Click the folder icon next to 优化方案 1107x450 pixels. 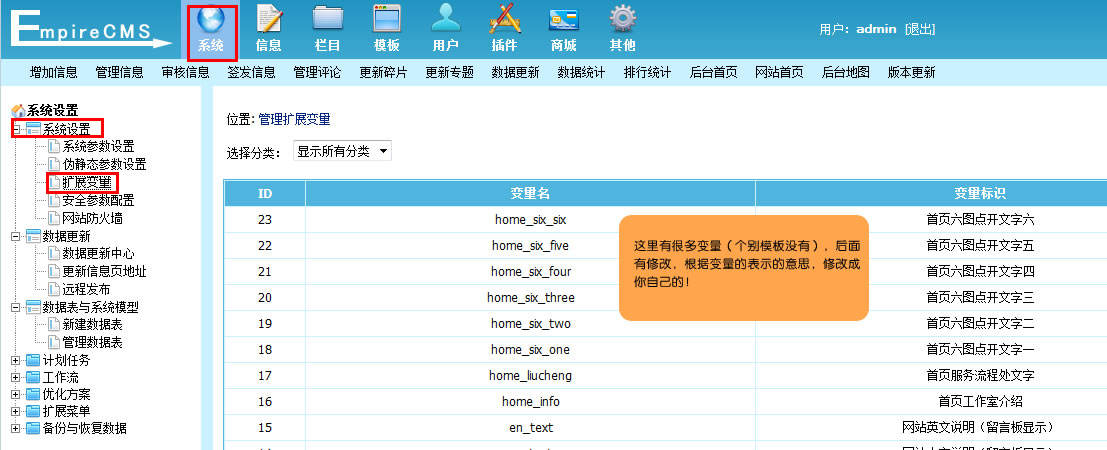(33, 394)
